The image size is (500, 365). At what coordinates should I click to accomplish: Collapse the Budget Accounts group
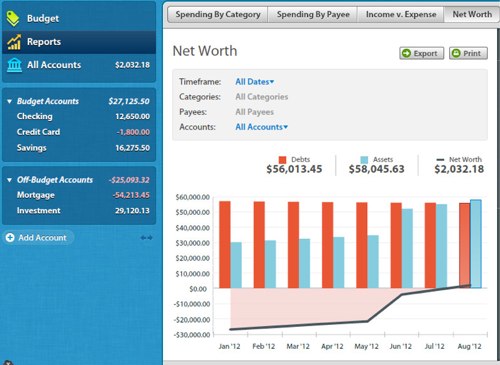[9, 101]
